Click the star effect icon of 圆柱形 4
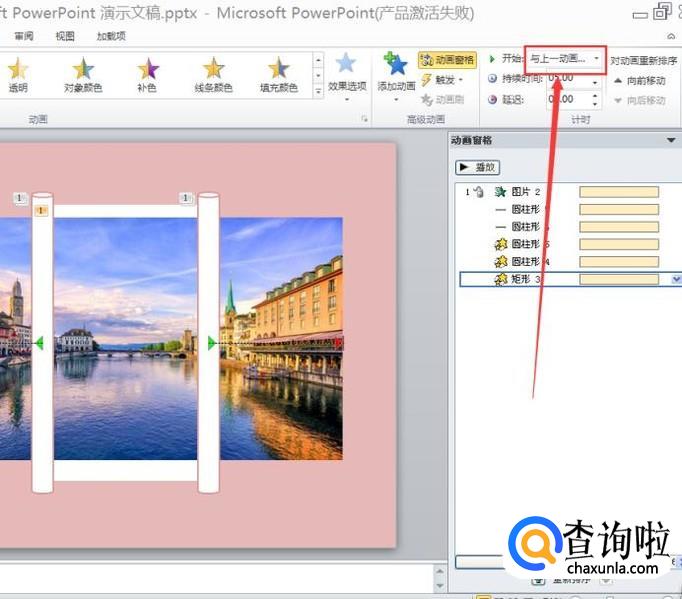 coord(501,261)
